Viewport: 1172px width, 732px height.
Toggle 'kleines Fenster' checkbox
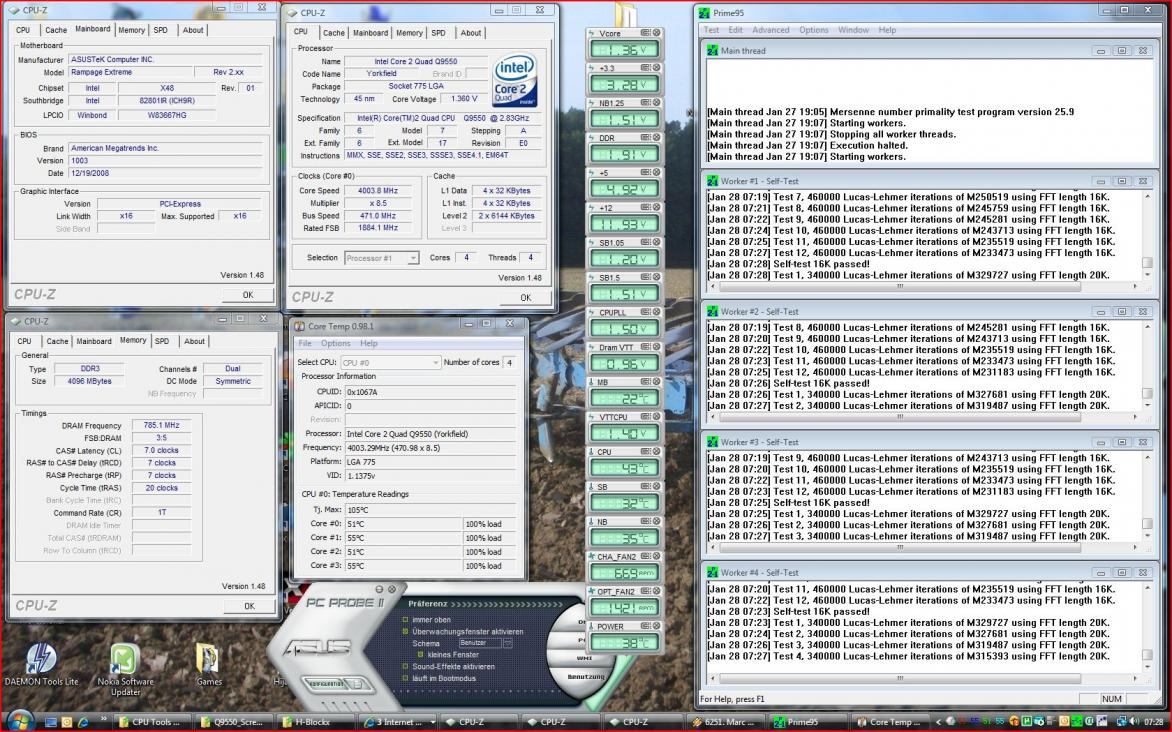pos(420,654)
